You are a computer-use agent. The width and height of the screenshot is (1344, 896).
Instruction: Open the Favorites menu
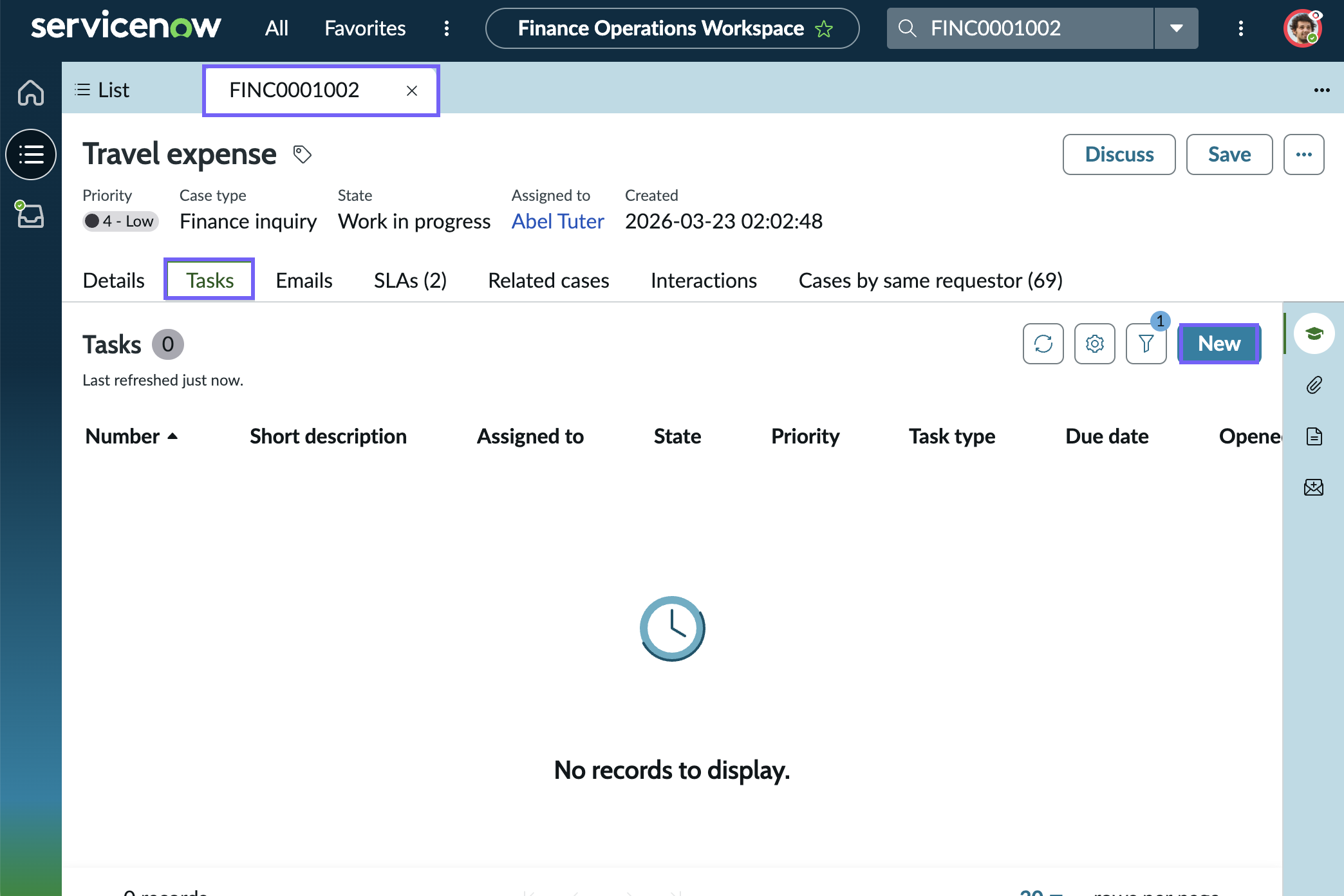coord(365,28)
